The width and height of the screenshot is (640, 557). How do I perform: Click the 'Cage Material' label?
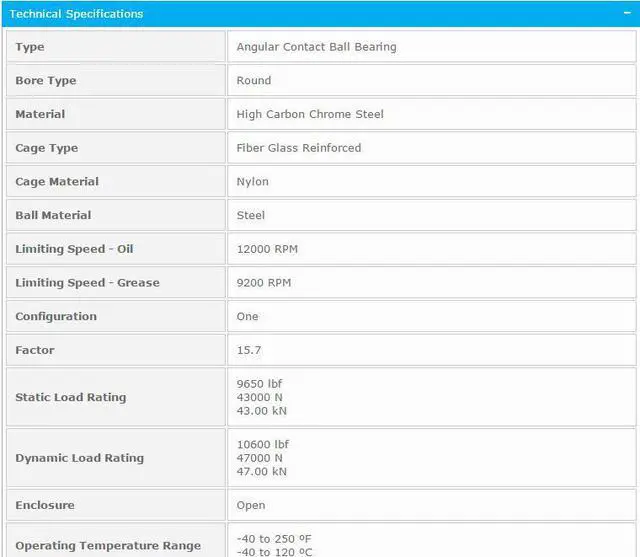(x=57, y=182)
